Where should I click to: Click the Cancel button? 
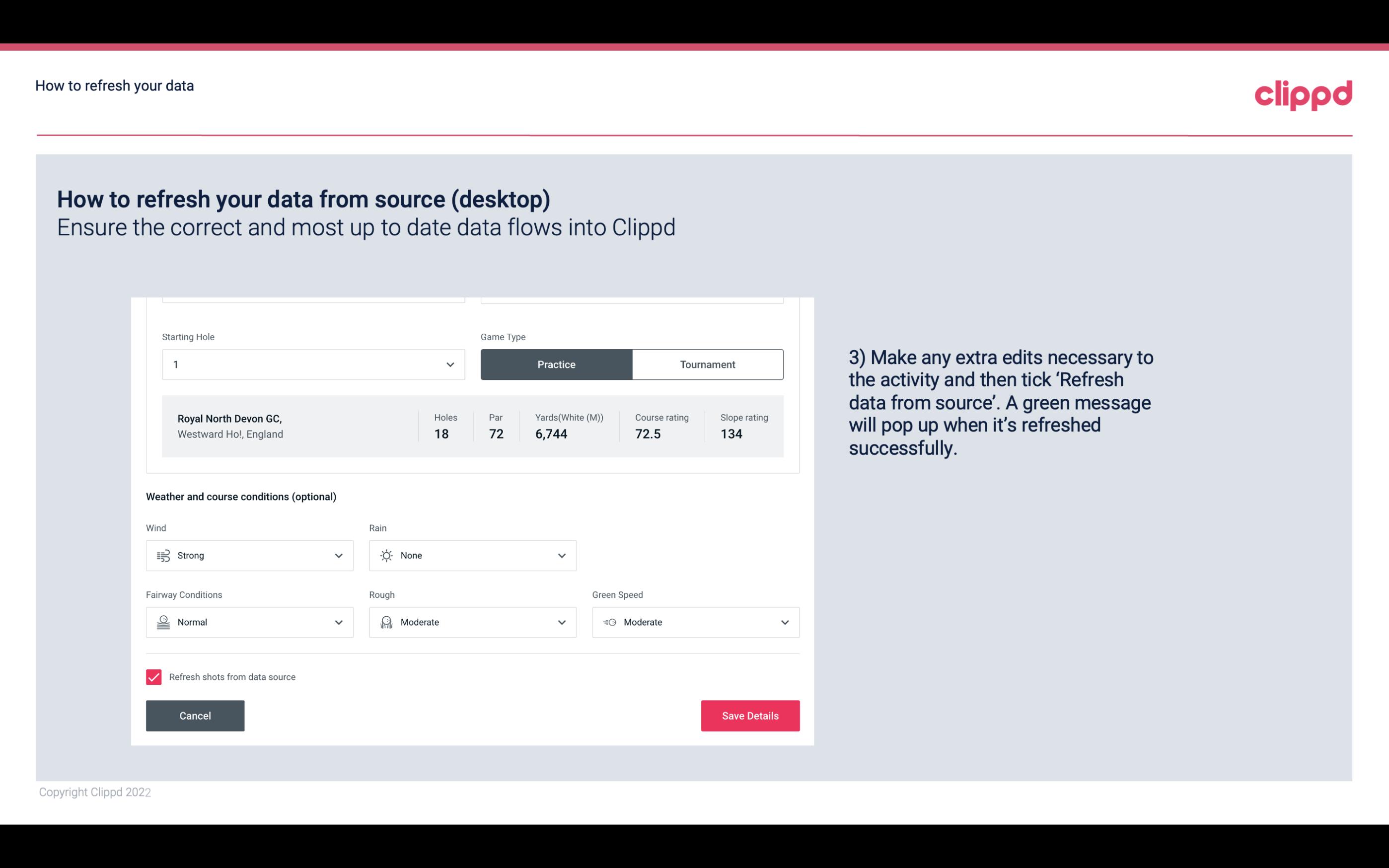(x=195, y=715)
